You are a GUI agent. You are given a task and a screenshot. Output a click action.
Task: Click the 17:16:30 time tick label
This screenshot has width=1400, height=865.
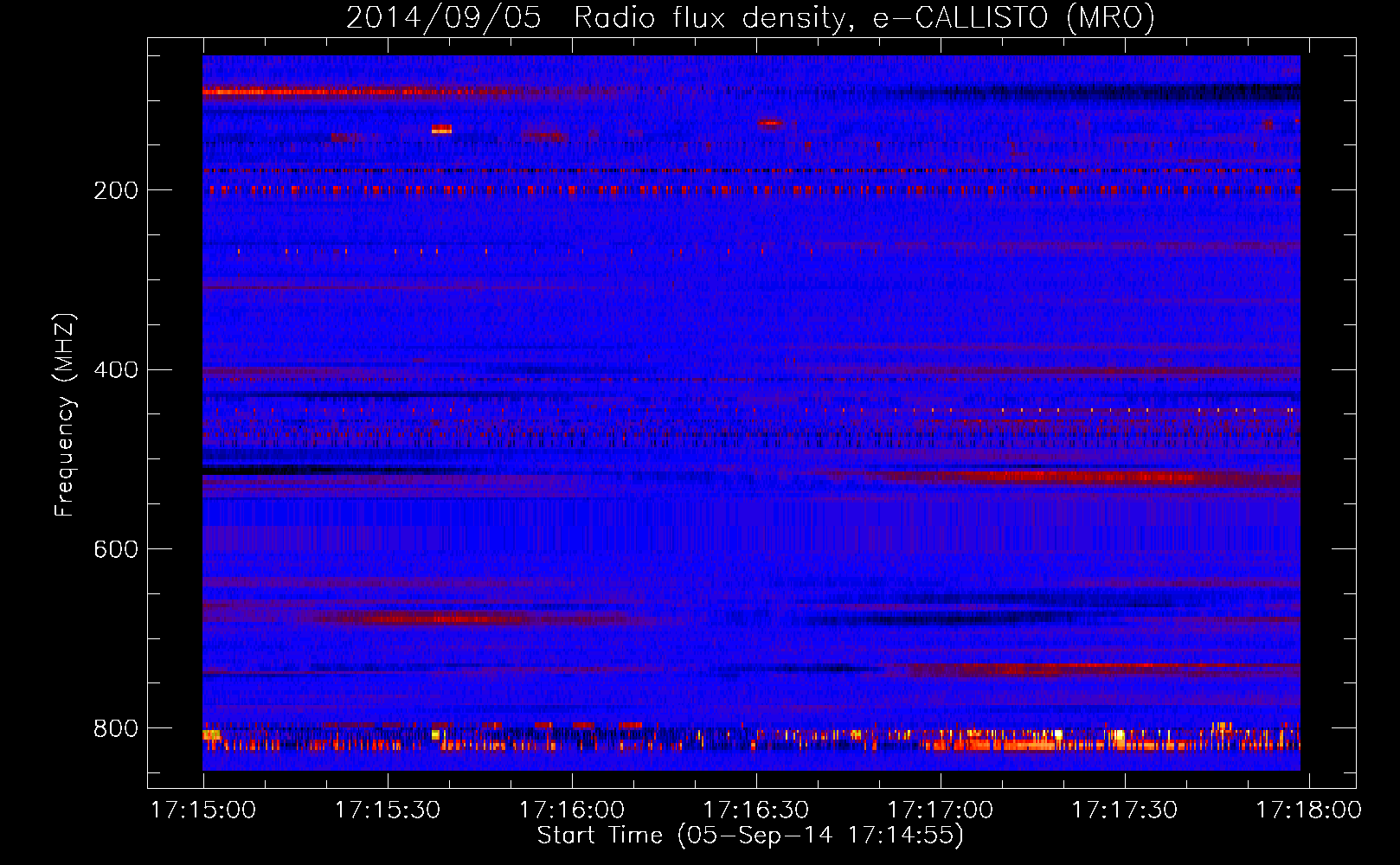[756, 811]
